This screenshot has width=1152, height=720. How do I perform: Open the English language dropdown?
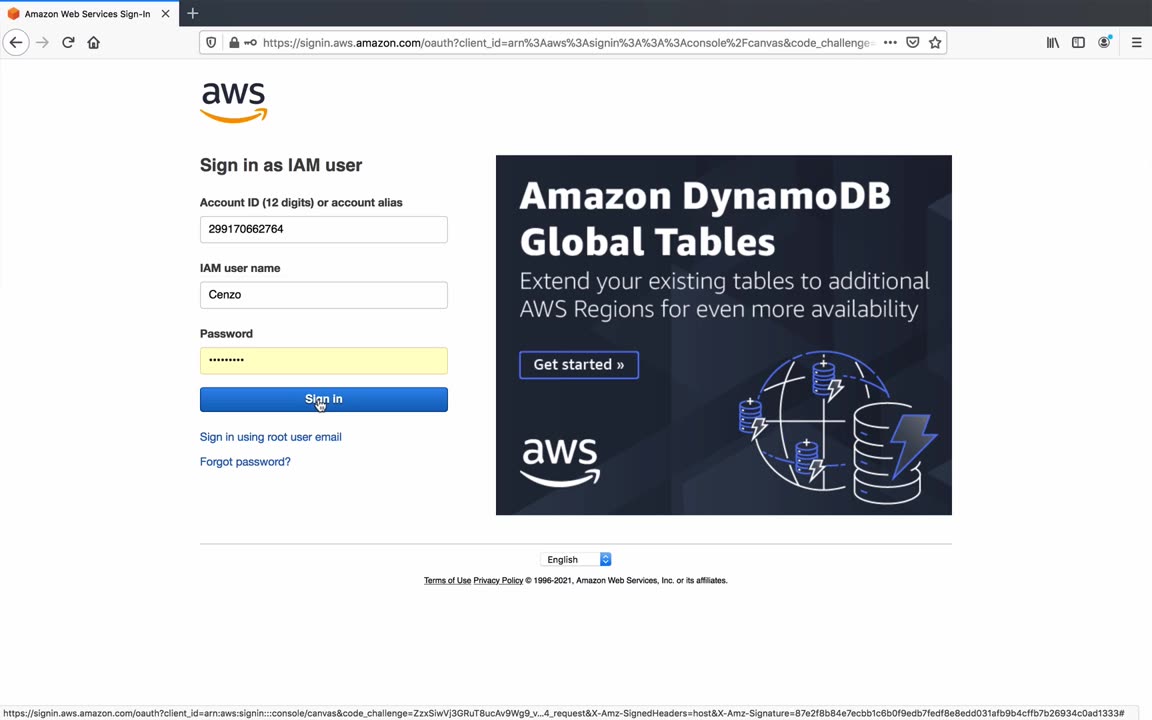click(576, 559)
